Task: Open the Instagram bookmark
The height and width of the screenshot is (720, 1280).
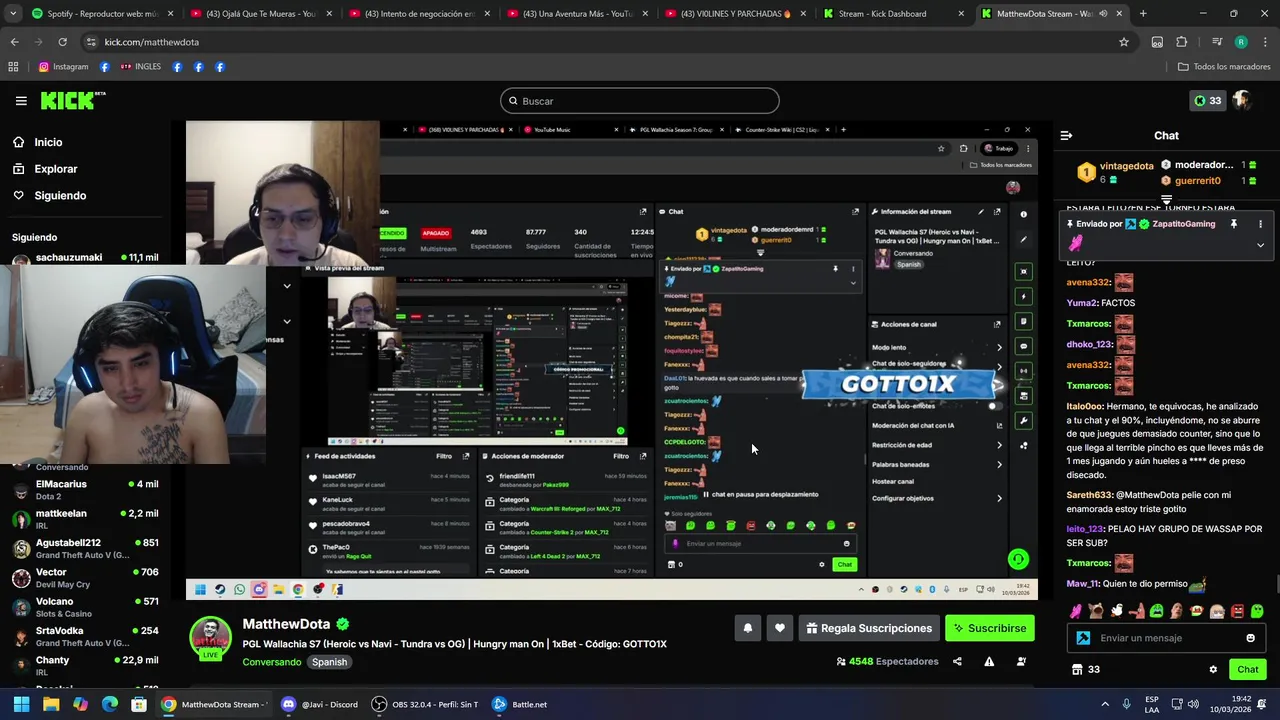Action: tap(63, 67)
